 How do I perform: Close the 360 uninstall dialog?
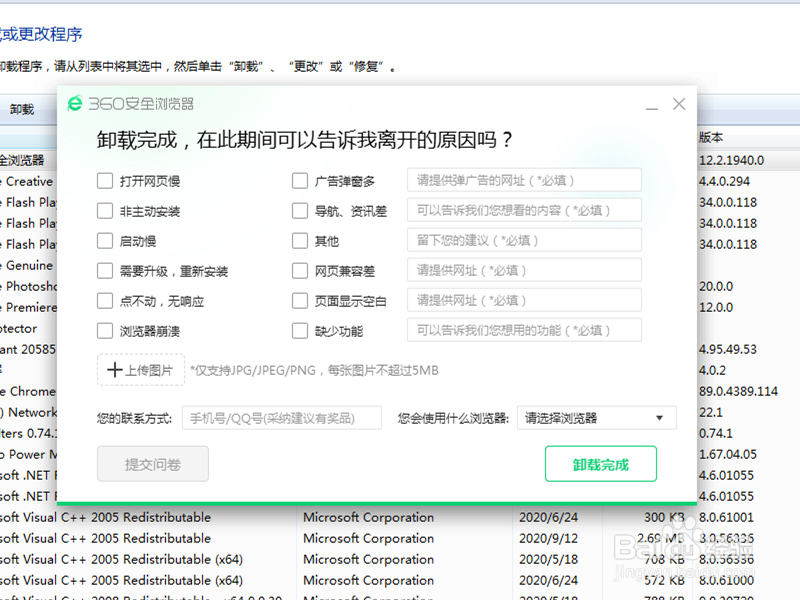[x=679, y=104]
